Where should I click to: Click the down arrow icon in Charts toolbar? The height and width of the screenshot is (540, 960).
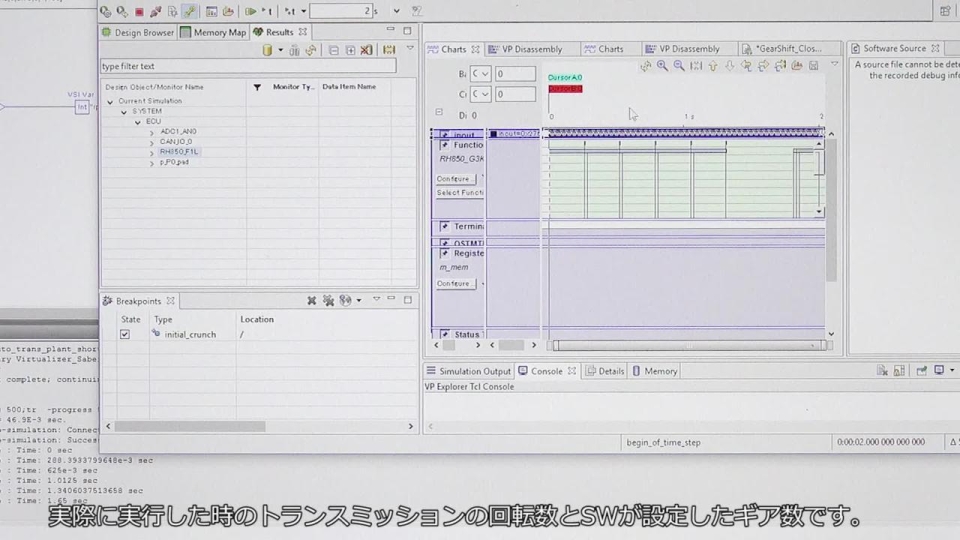[x=729, y=66]
